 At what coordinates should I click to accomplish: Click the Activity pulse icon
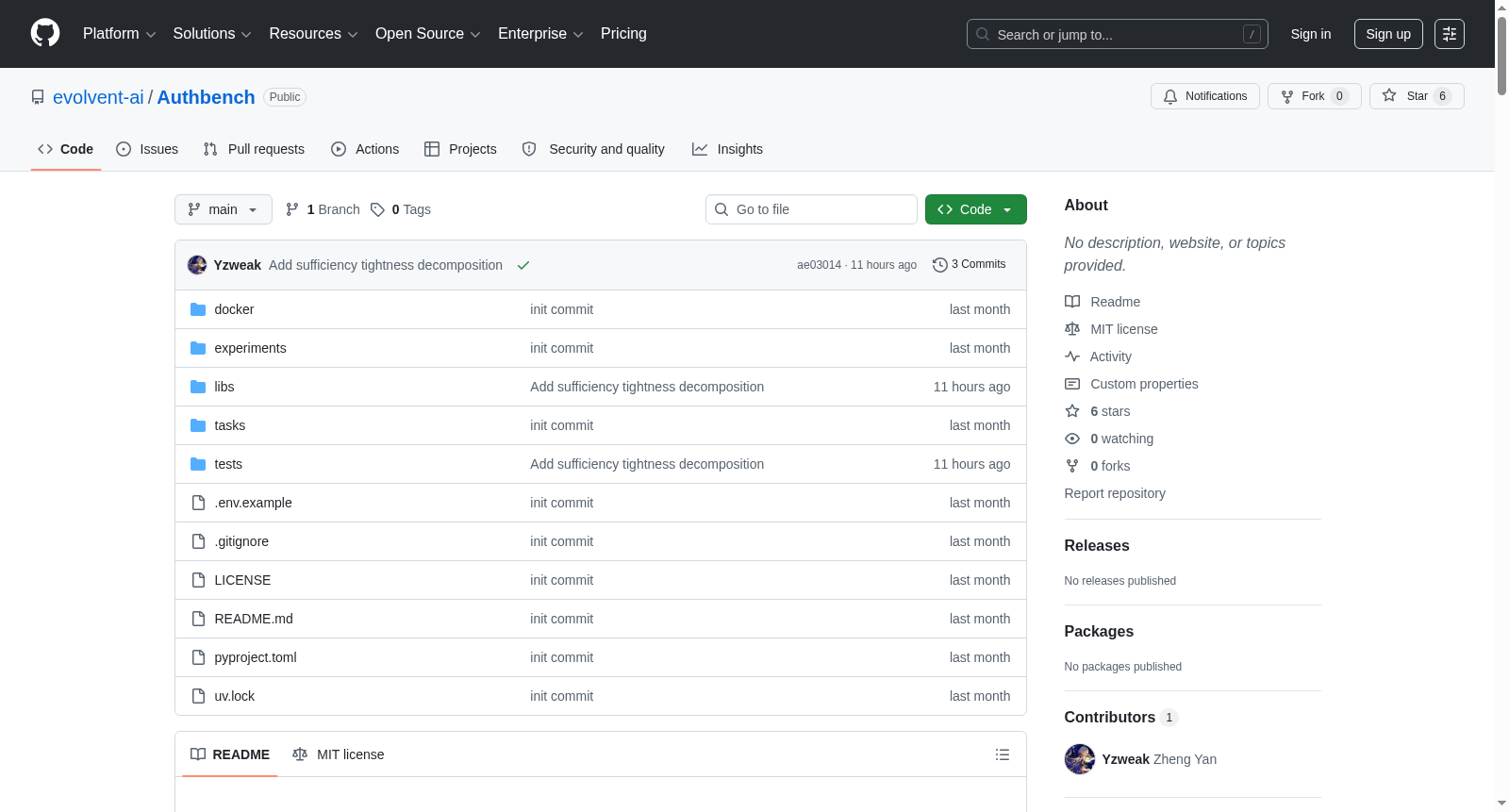coord(1072,356)
